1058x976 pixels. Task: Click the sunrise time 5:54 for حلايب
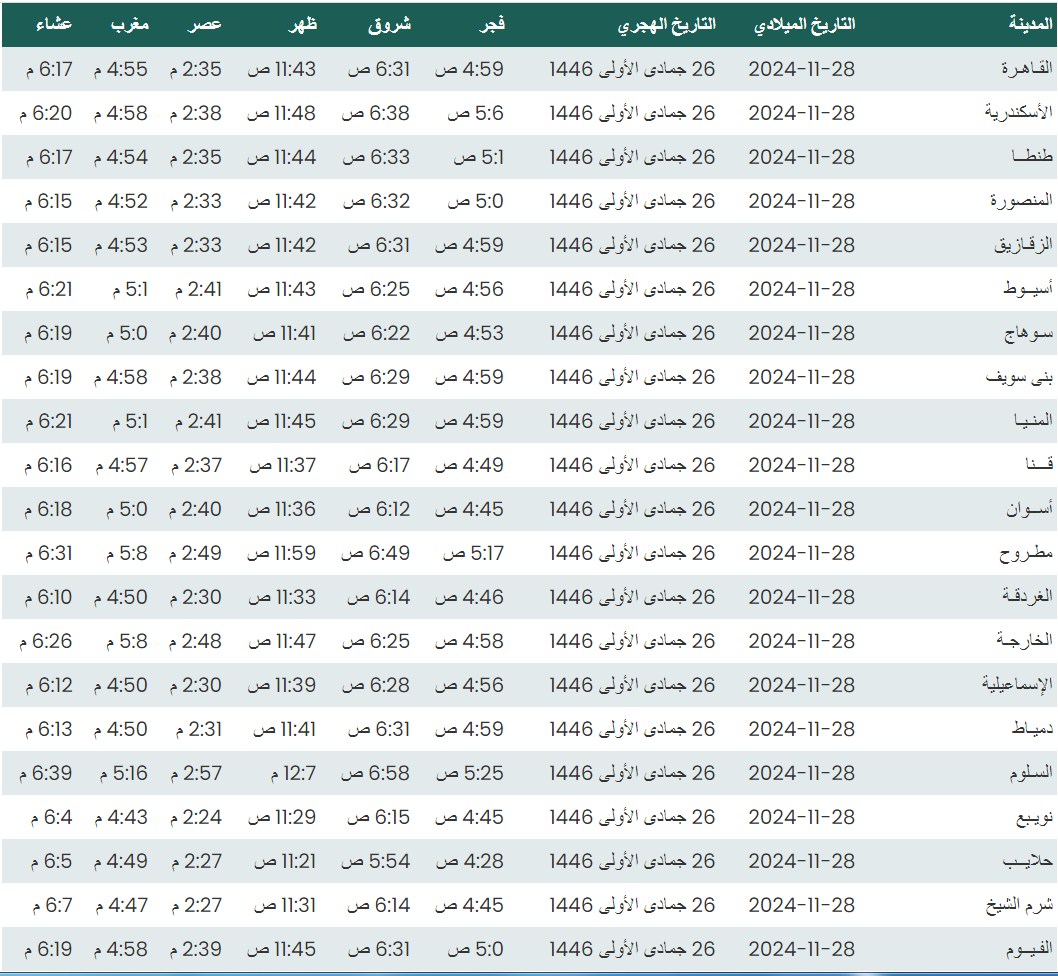[x=379, y=861]
